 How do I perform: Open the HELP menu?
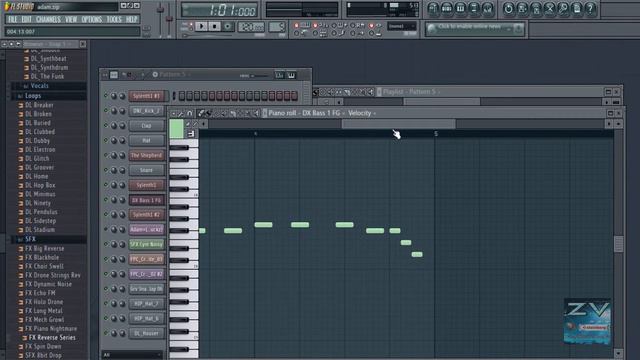(x=131, y=19)
